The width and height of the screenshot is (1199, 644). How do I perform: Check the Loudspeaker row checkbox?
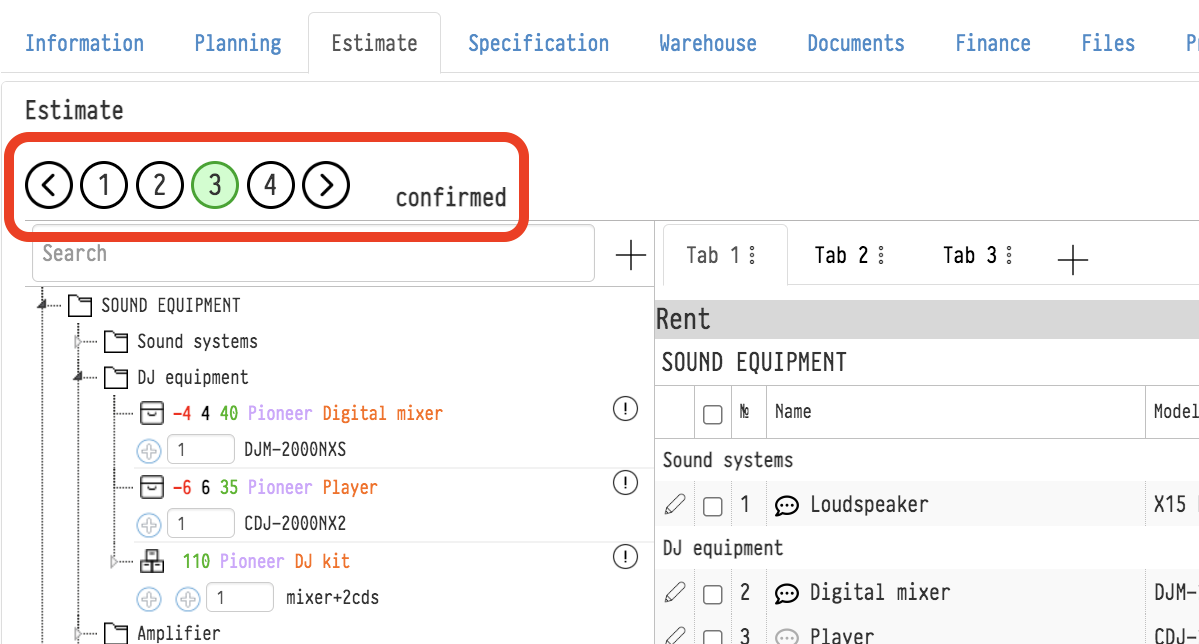click(x=712, y=507)
